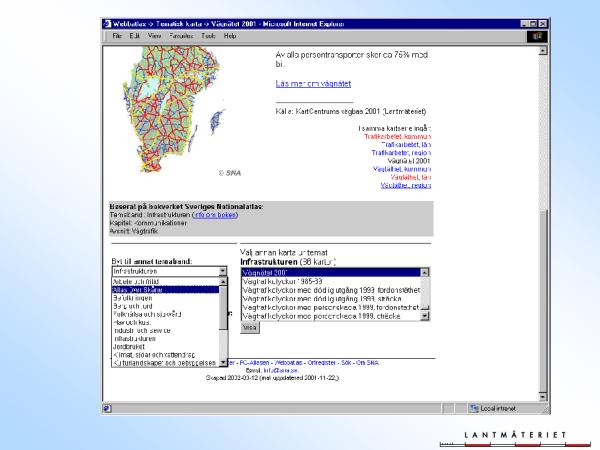
Task: Open the Help menu
Action: (x=230, y=36)
